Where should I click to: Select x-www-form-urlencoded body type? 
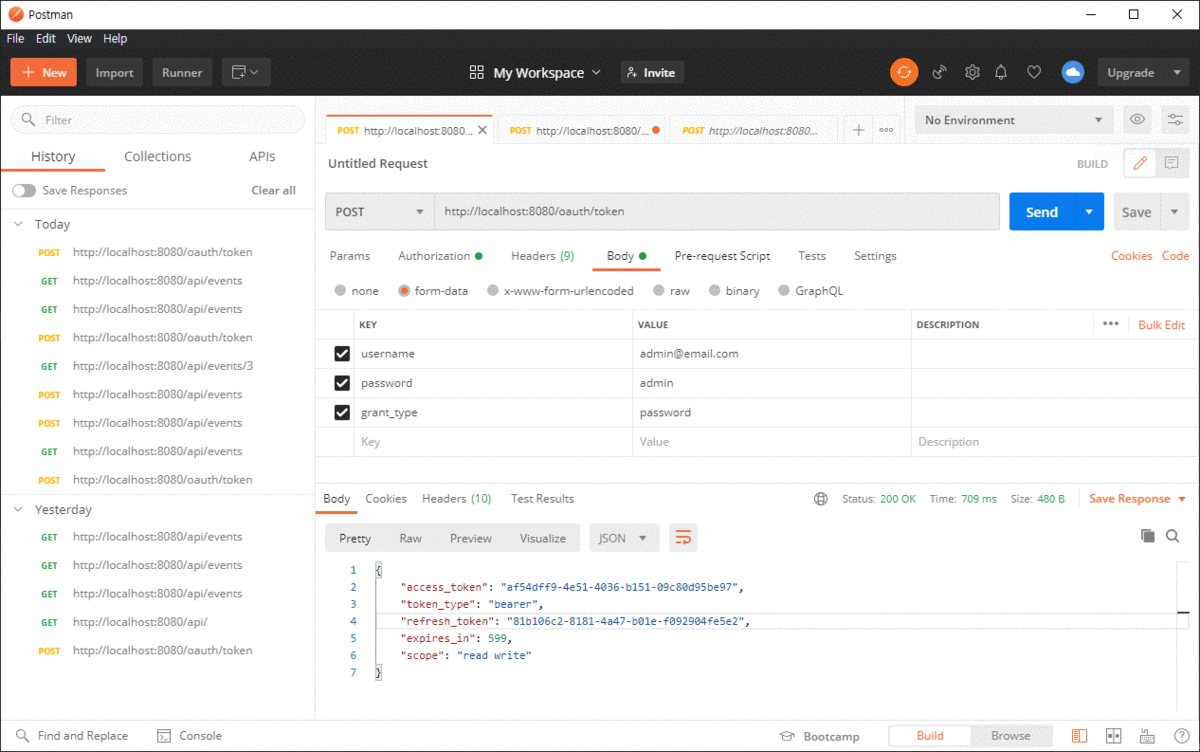pyautogui.click(x=493, y=291)
